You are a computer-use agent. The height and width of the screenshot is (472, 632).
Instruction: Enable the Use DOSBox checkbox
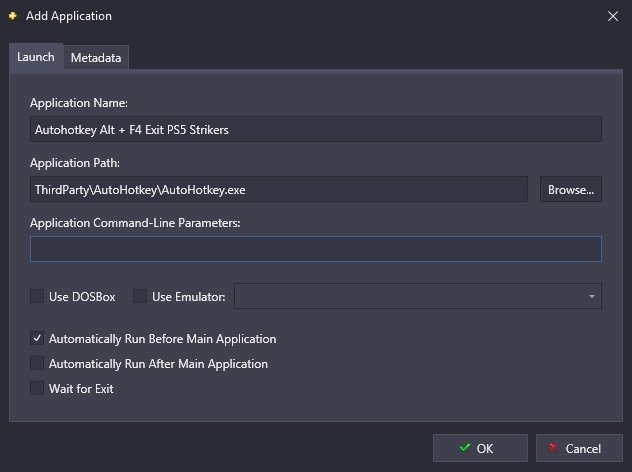coord(37,296)
